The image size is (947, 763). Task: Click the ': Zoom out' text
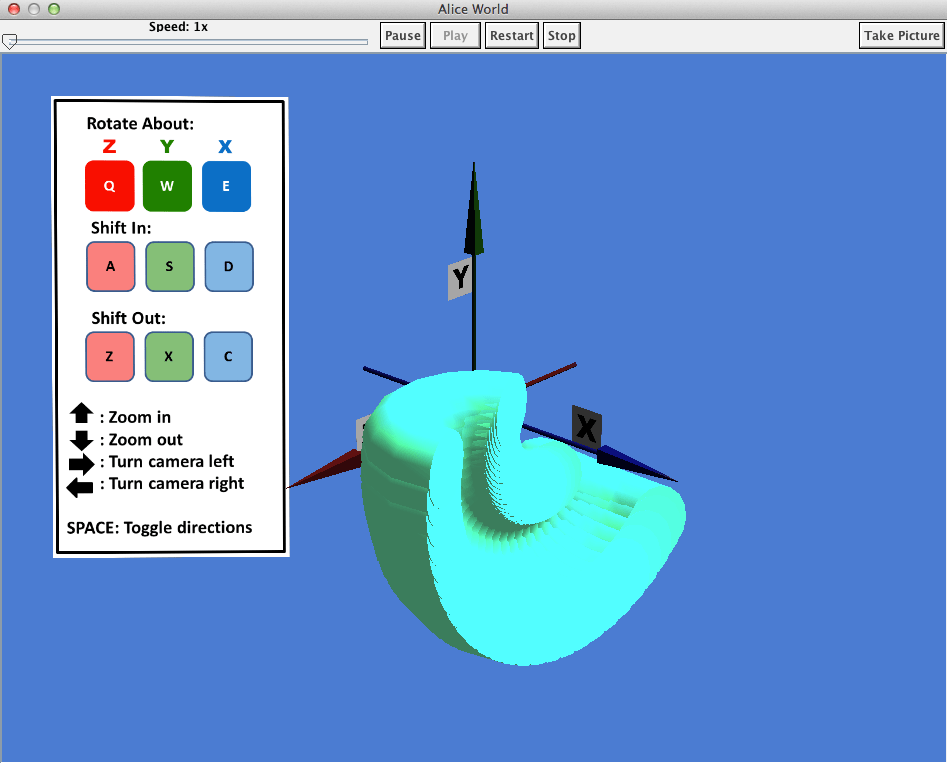click(141, 440)
